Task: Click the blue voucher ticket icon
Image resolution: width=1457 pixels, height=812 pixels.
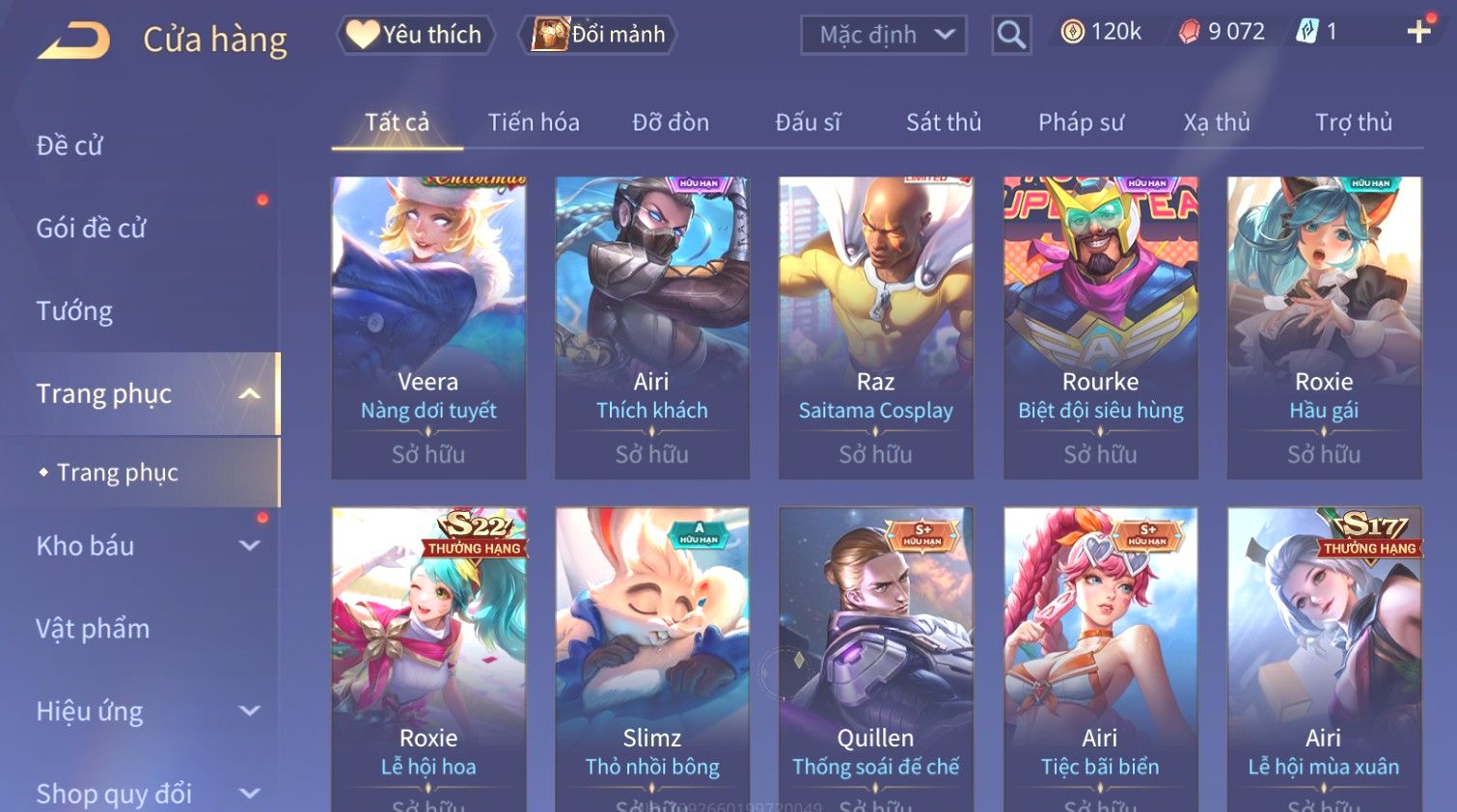Action: 1306,31
